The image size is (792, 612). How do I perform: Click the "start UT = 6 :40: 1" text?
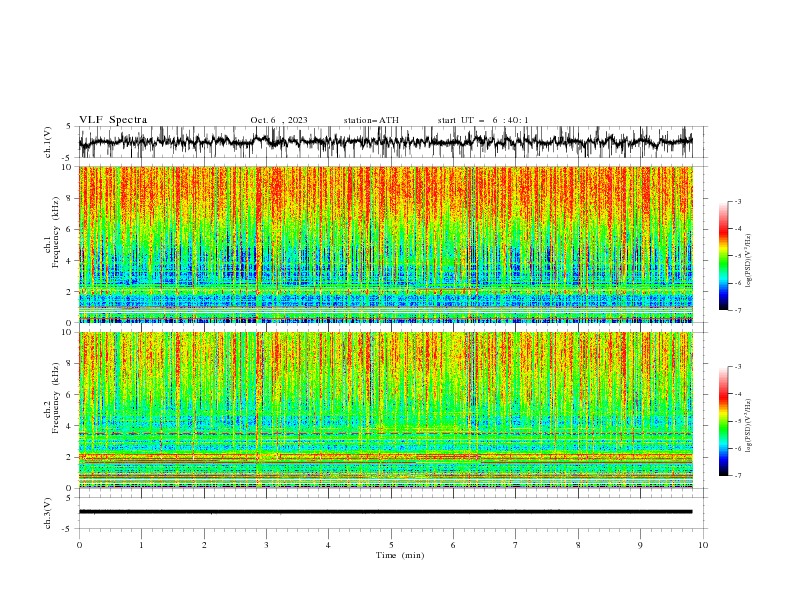[x=483, y=120]
